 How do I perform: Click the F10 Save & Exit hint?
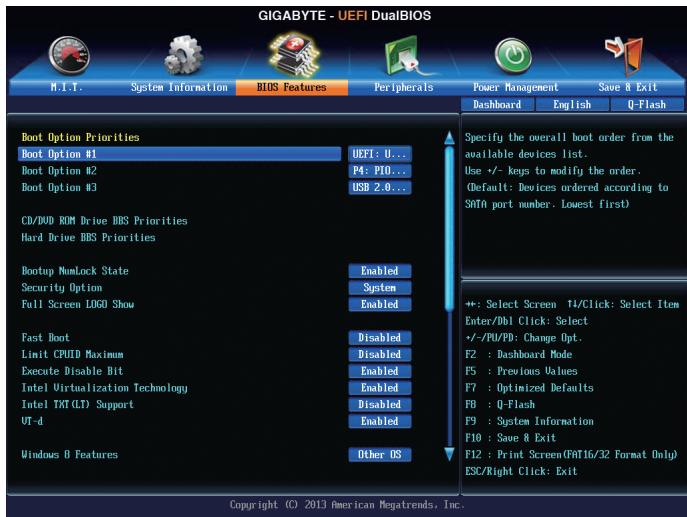pos(510,438)
